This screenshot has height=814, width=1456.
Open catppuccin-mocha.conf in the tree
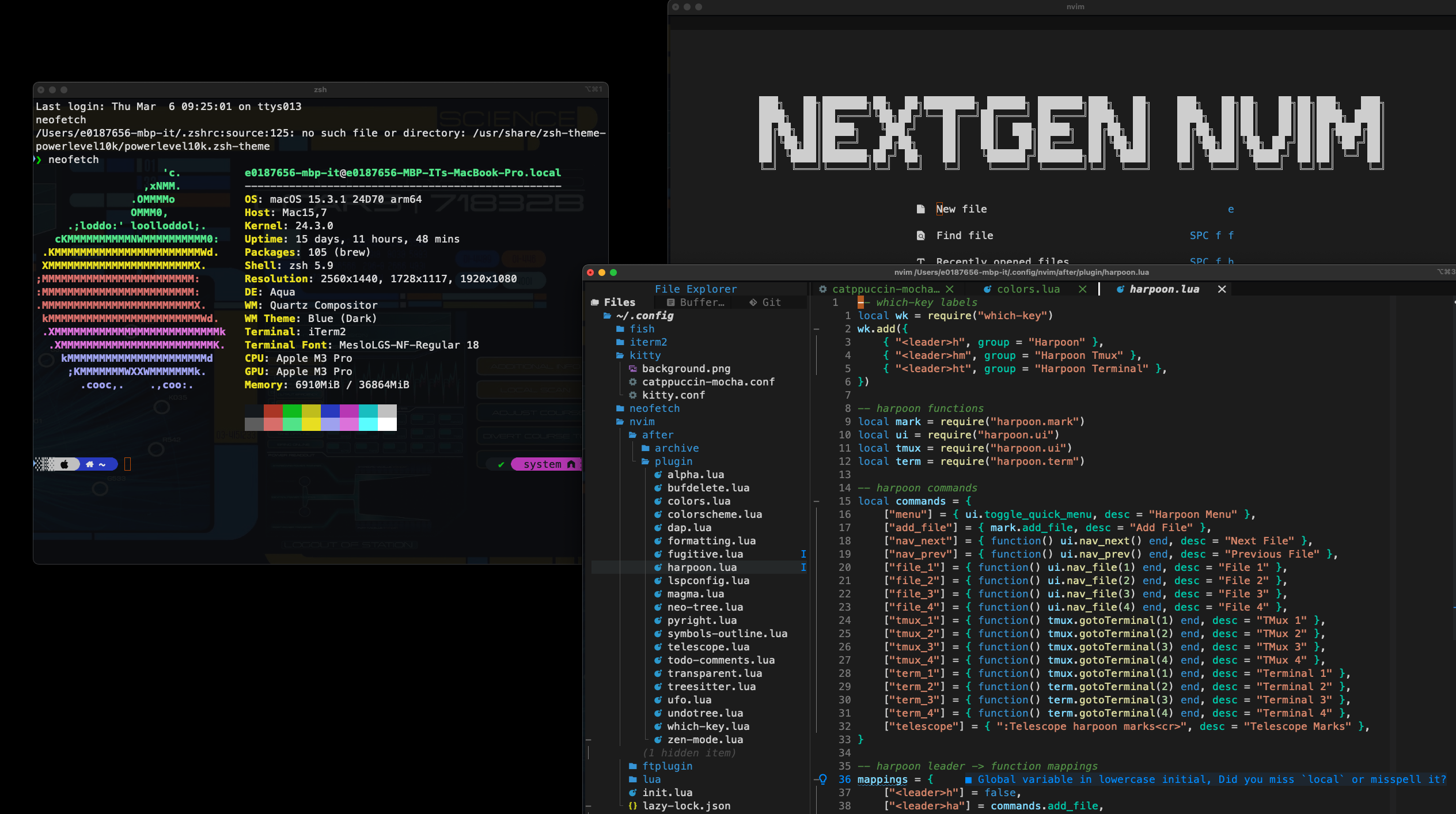click(702, 382)
